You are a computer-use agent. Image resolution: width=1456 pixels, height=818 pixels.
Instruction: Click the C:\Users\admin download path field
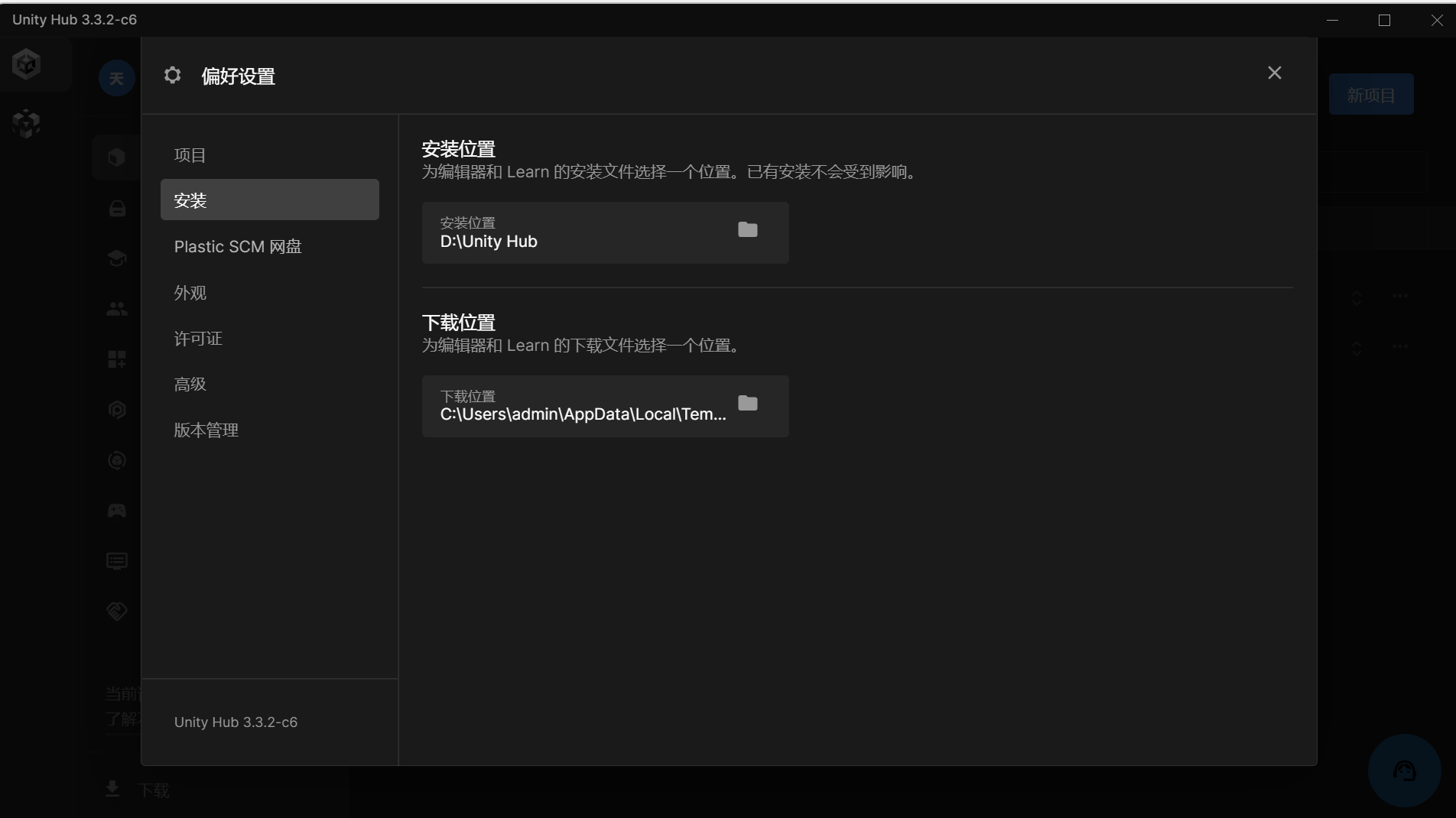point(605,406)
